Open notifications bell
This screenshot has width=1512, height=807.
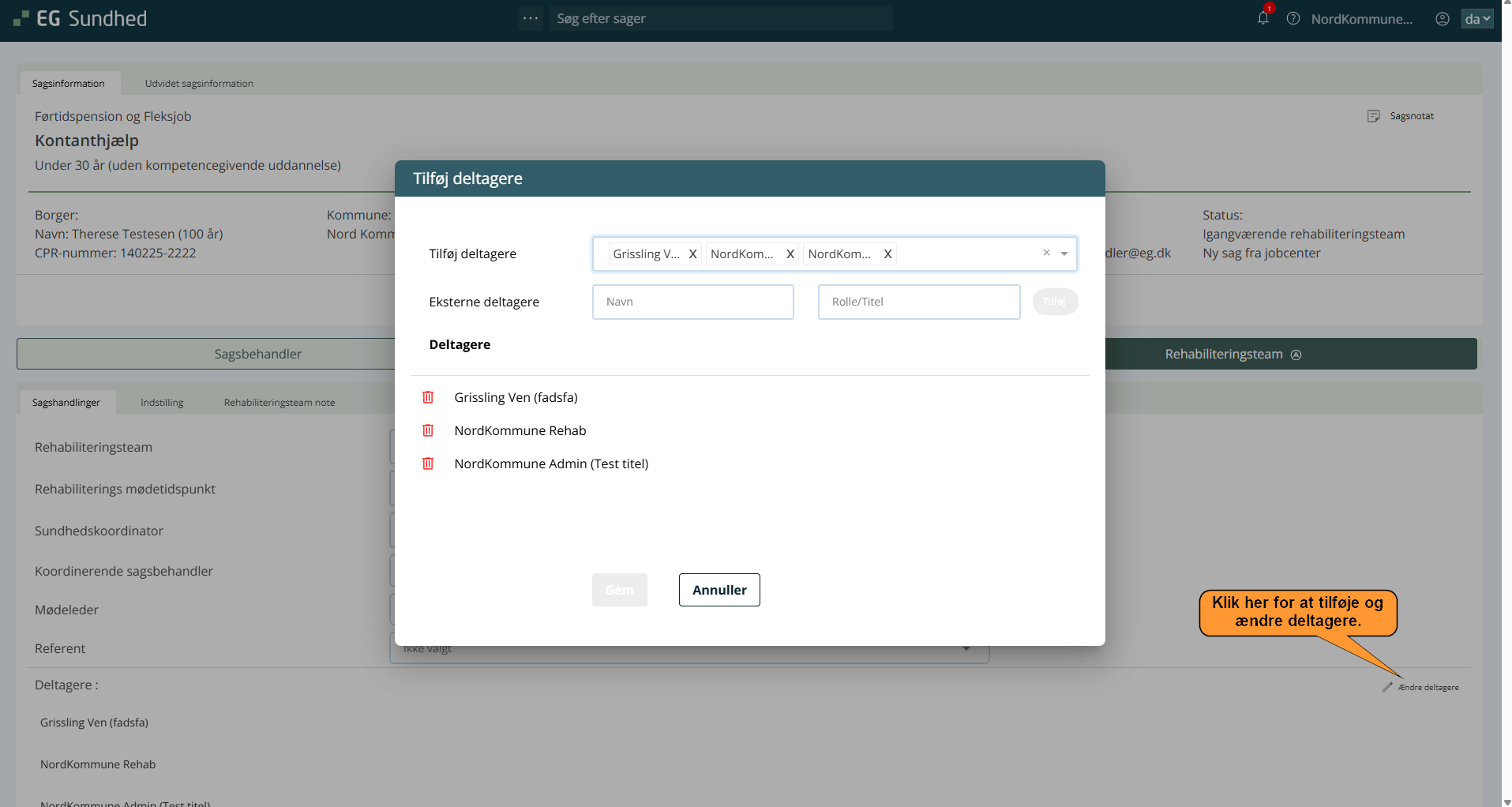click(1263, 18)
